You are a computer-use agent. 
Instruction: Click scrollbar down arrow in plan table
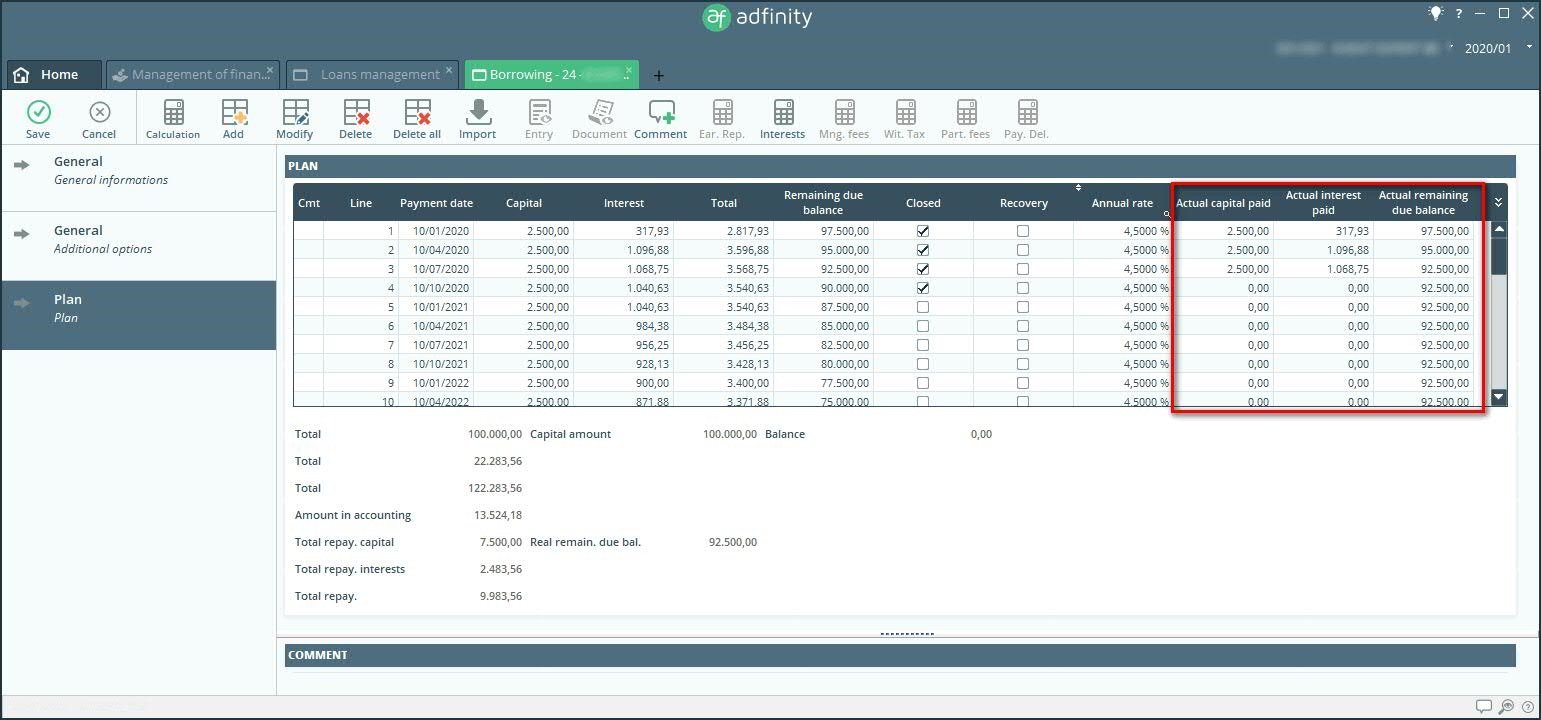tap(1498, 397)
